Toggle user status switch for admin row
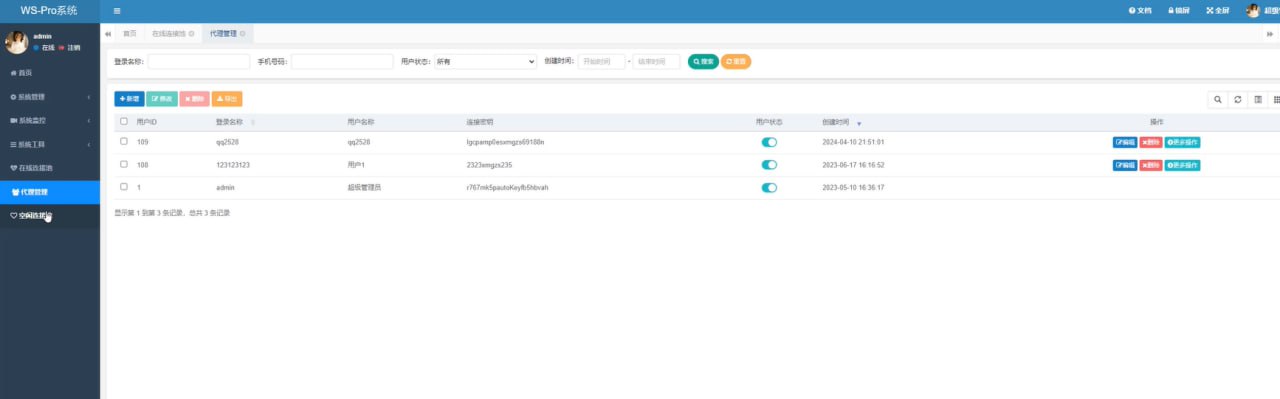 769,187
